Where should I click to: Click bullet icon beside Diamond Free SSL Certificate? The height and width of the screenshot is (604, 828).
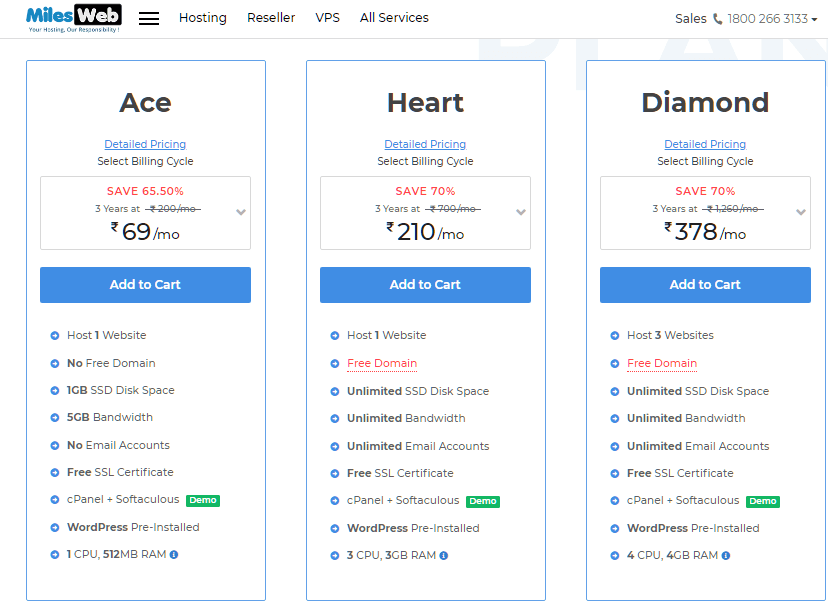point(614,473)
